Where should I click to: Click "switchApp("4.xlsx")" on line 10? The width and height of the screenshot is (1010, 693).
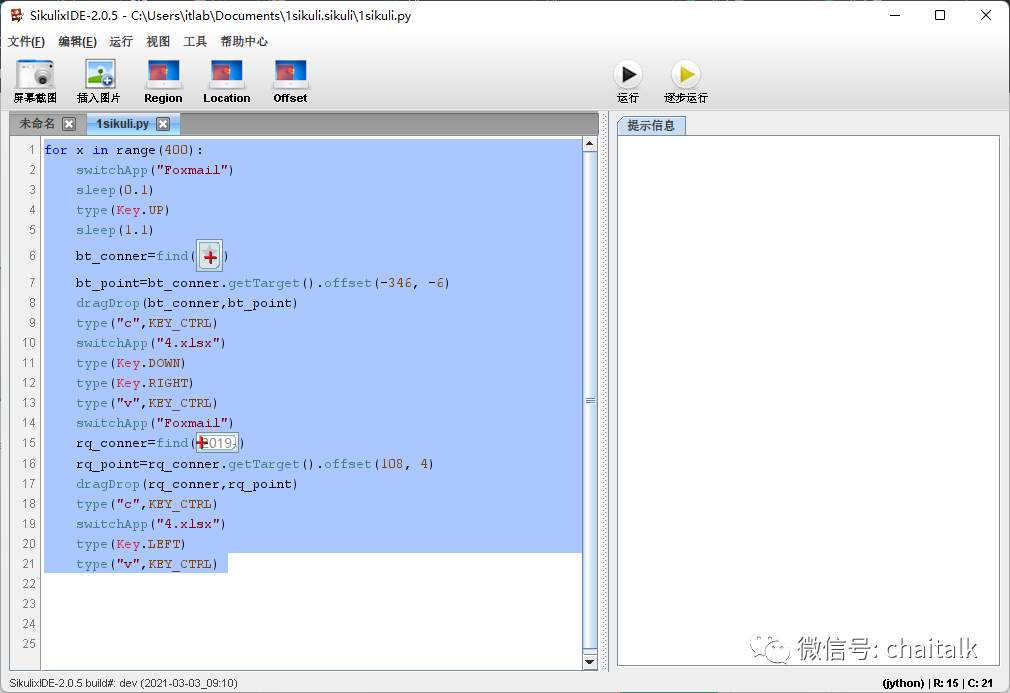151,343
